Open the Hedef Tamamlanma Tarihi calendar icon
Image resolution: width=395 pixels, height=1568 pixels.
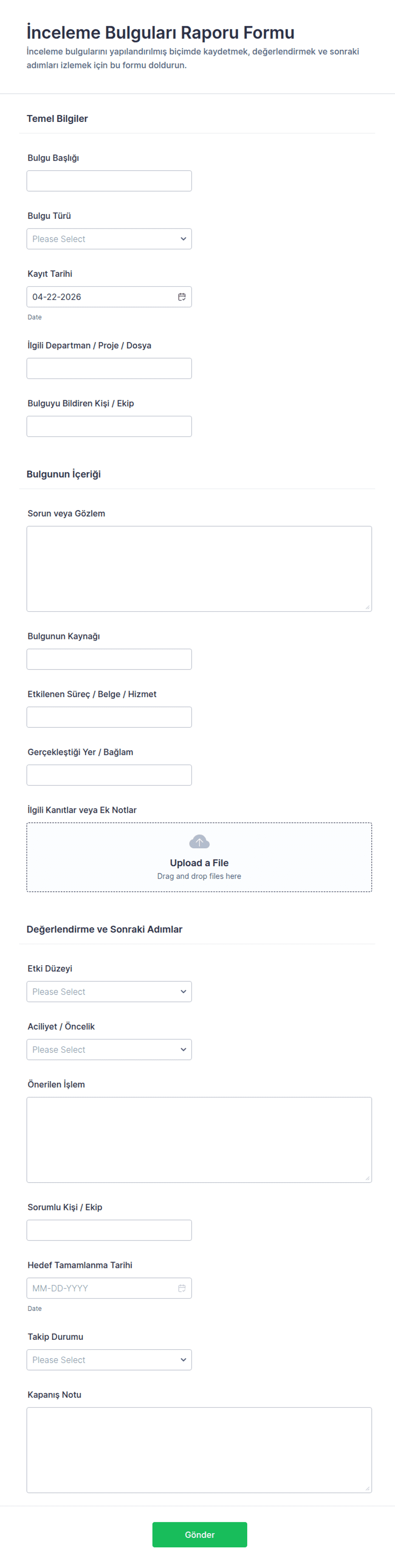[x=181, y=1288]
